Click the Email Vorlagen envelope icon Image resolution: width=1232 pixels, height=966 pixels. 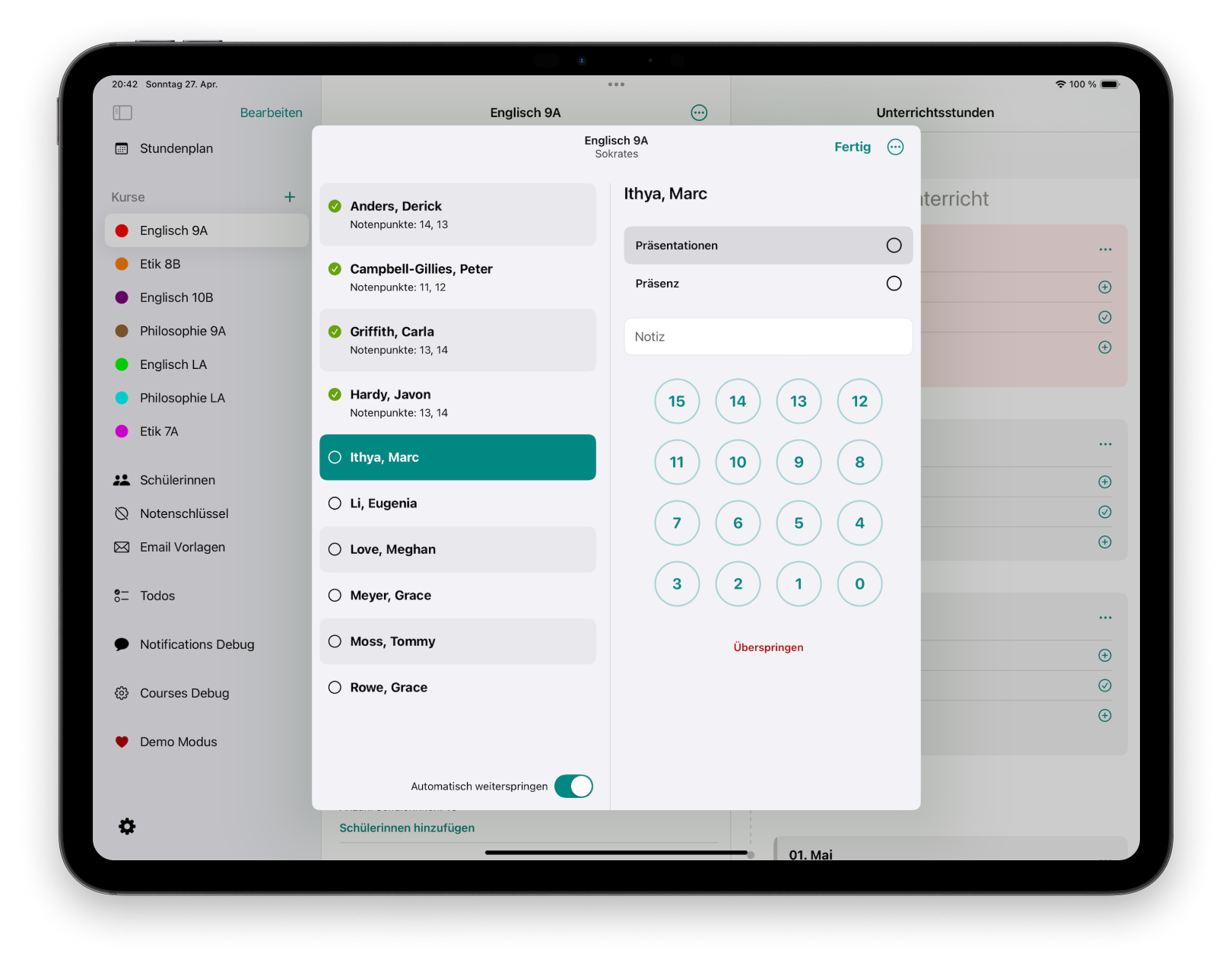point(122,547)
